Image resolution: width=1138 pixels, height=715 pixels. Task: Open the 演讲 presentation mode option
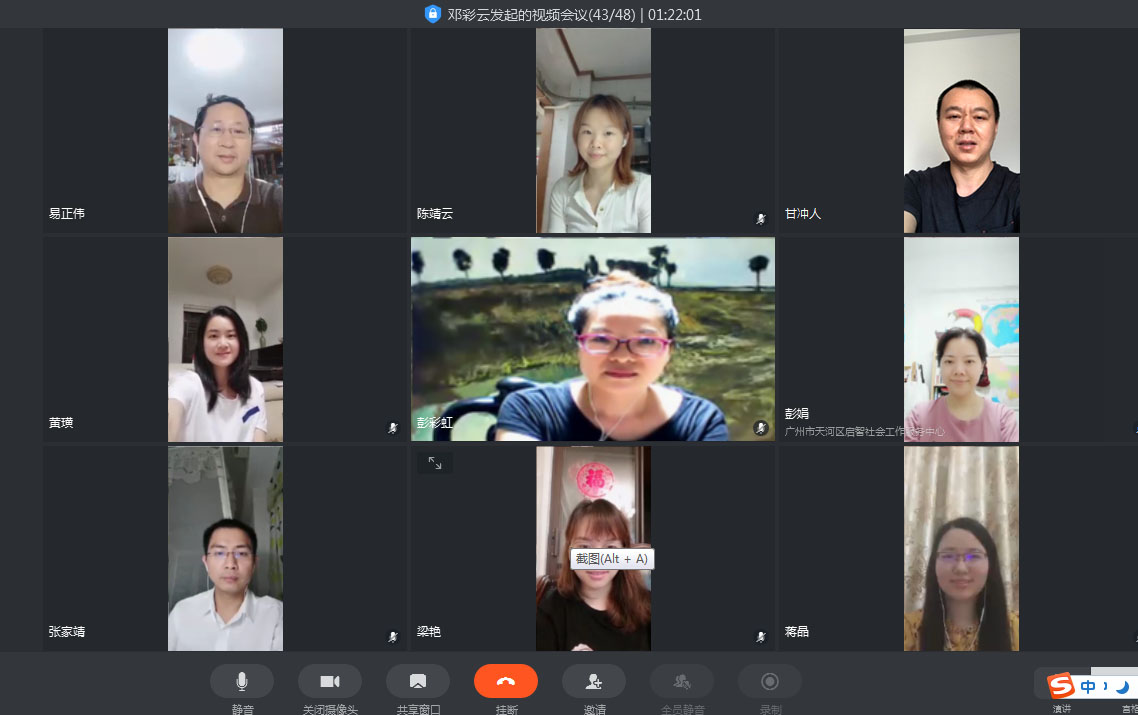click(1061, 708)
